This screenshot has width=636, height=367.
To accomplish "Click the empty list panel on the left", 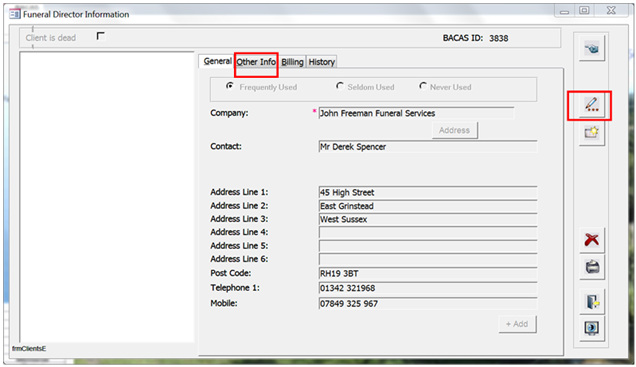I will click(107, 197).
